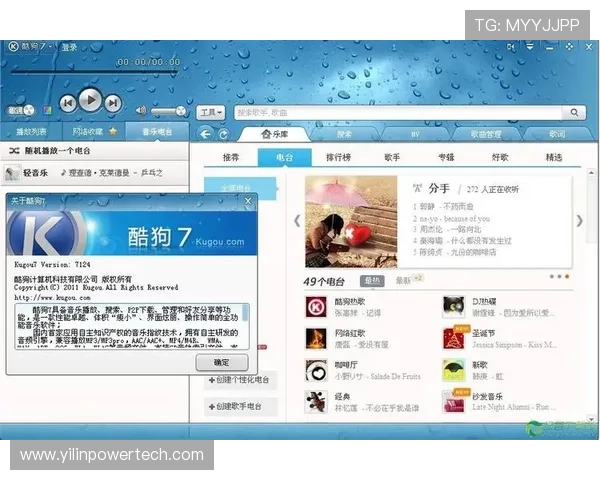Click the sound effect button left of previous
The height and width of the screenshot is (480, 600).
pyautogui.click(x=21, y=110)
